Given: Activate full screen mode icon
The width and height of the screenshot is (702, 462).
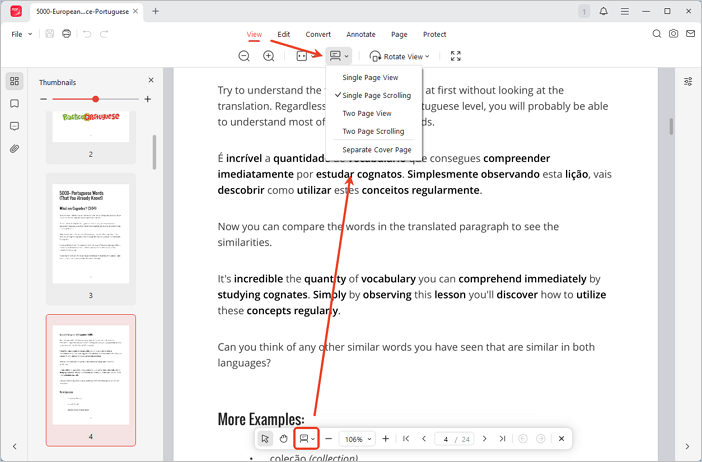Looking at the screenshot, I should tap(456, 57).
